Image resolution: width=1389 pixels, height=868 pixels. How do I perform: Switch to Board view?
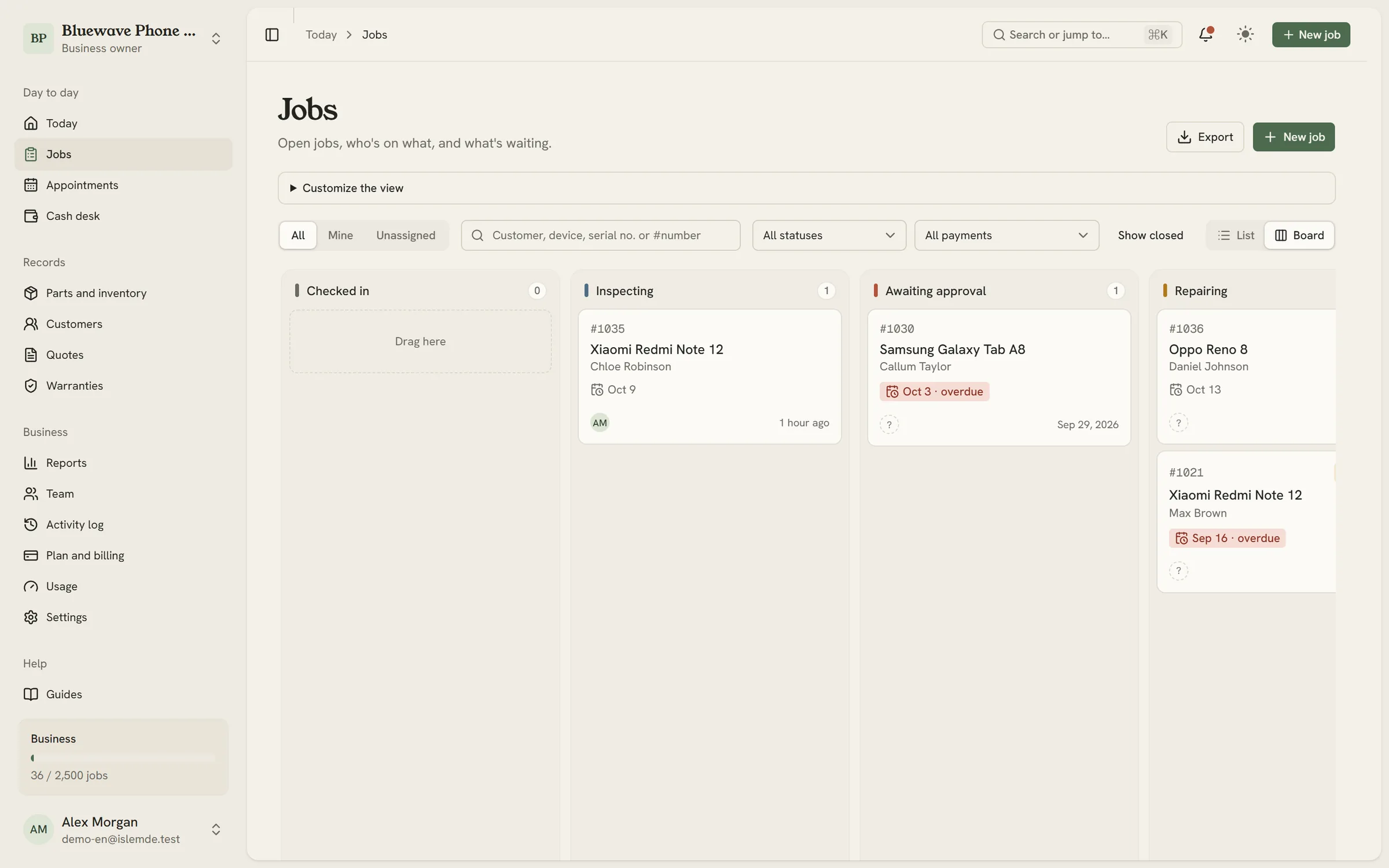click(x=1299, y=235)
